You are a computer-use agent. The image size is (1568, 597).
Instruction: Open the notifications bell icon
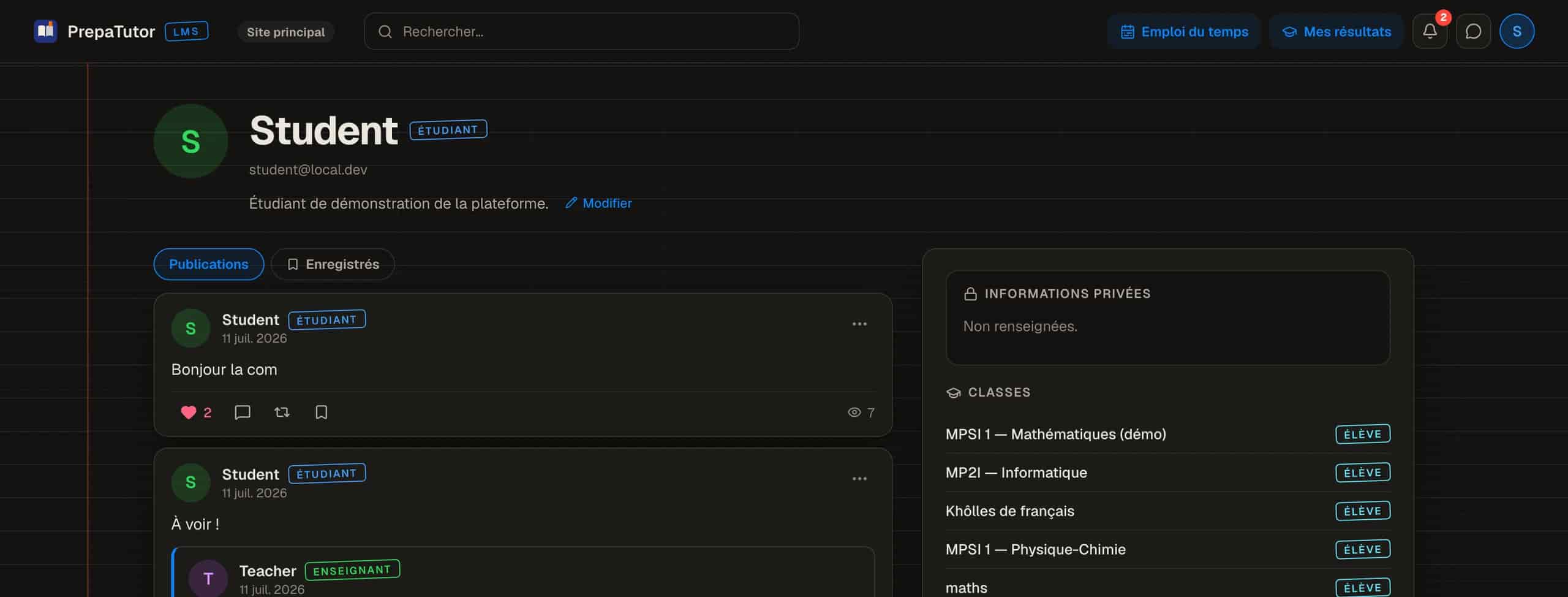coord(1430,31)
